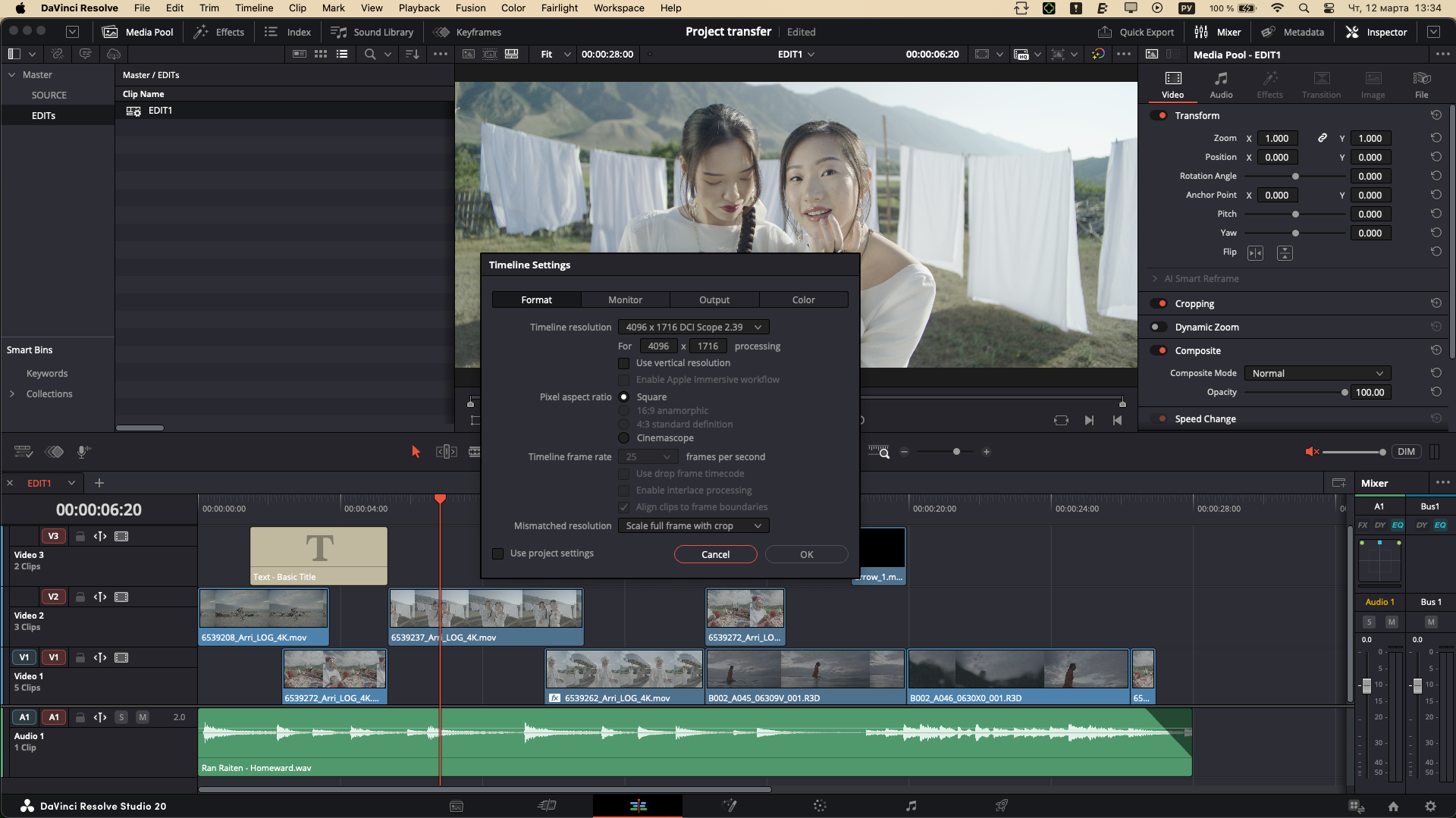Open the Metadata panel

tap(1293, 32)
